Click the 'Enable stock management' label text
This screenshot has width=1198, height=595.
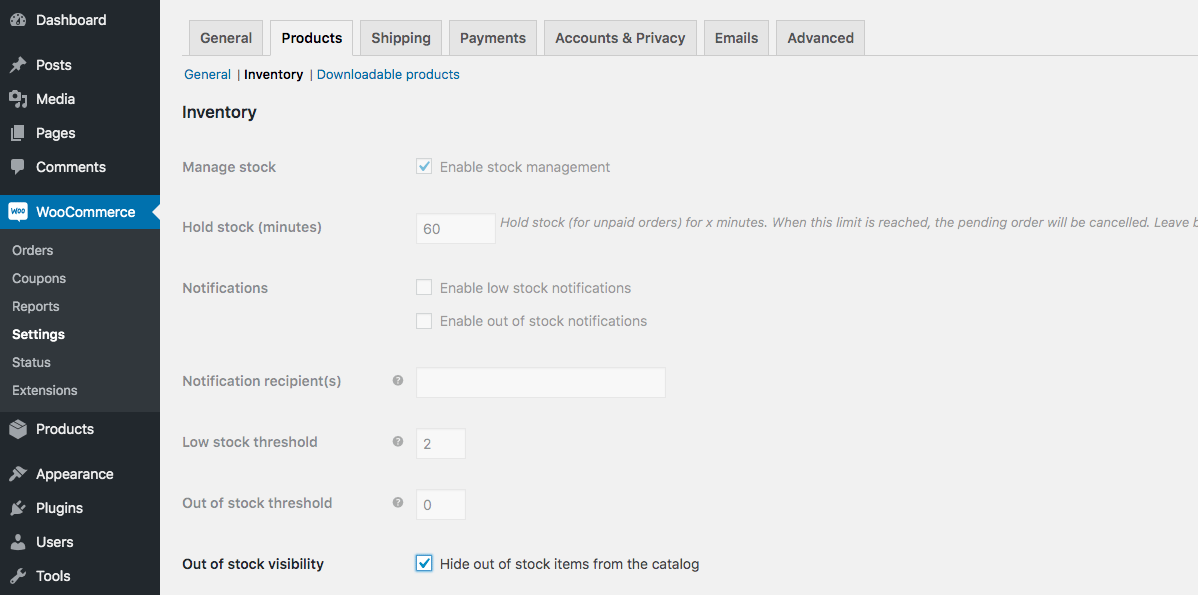pyautogui.click(x=525, y=167)
